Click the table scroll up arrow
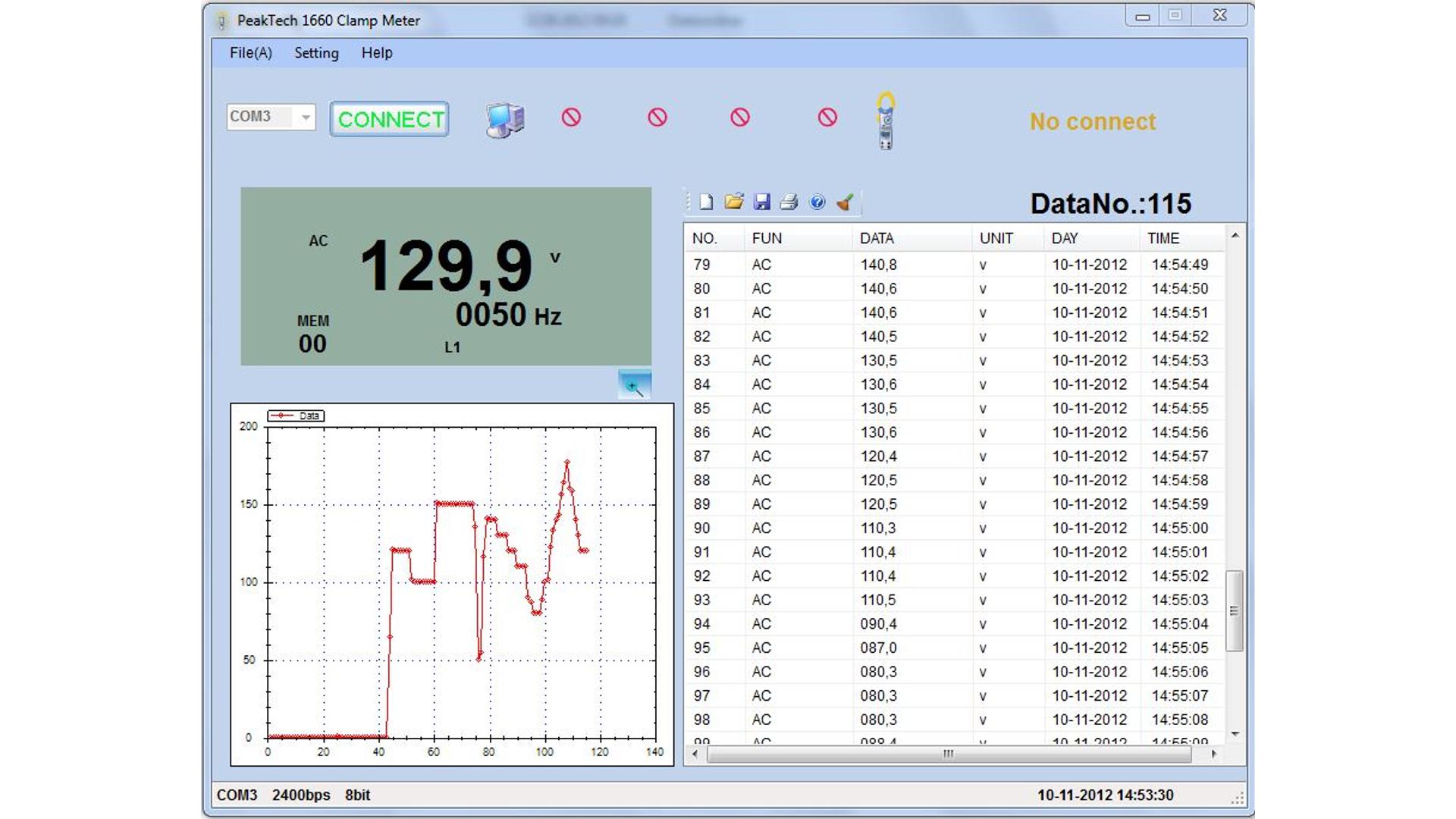The image size is (1456, 819). point(1235,236)
